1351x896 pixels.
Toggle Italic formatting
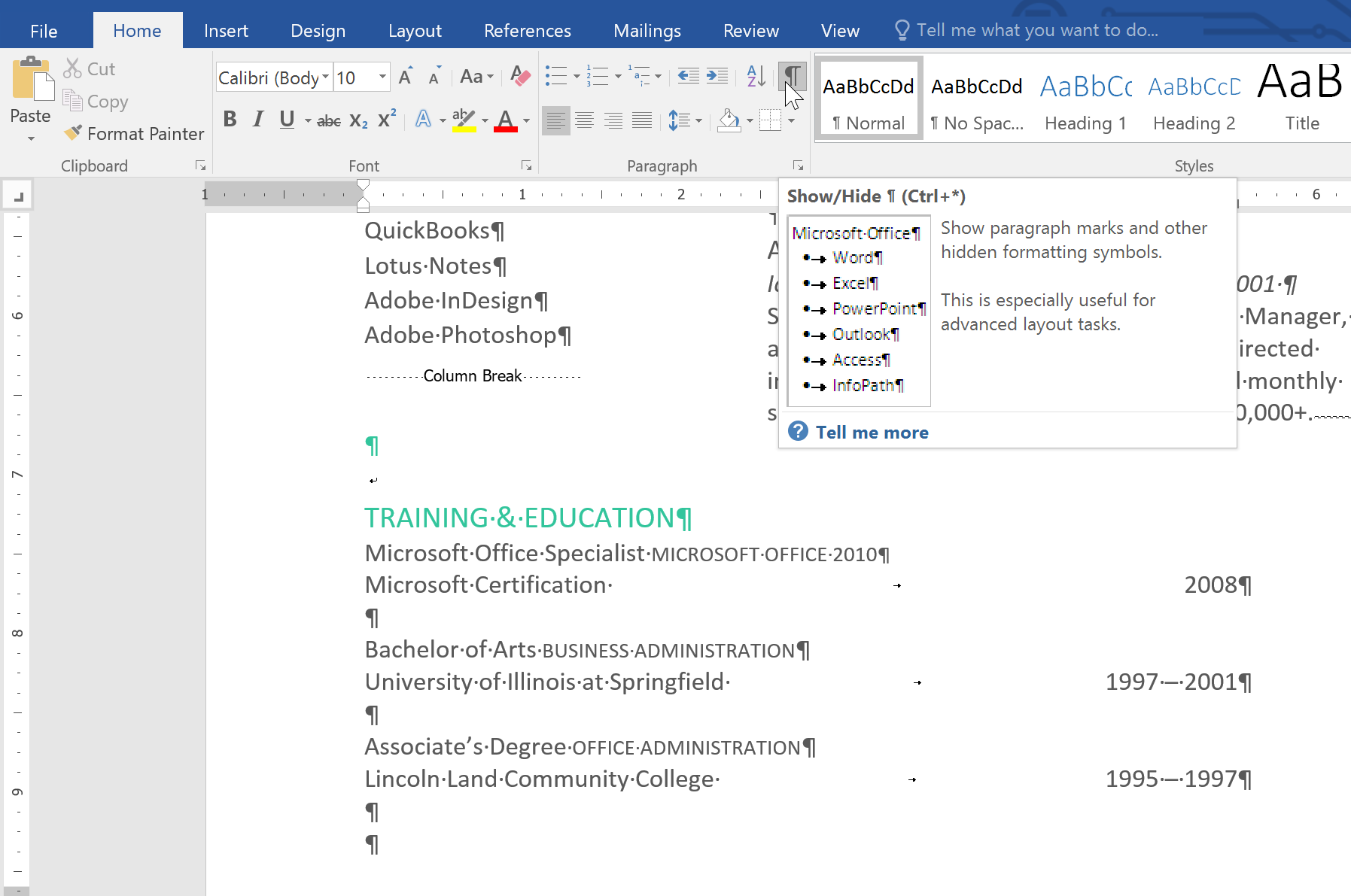tap(258, 120)
